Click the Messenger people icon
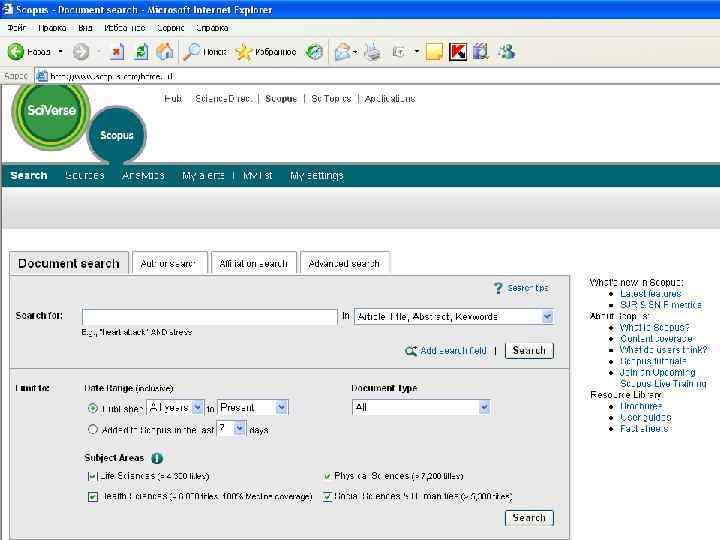The width and height of the screenshot is (720, 540). coord(506,51)
